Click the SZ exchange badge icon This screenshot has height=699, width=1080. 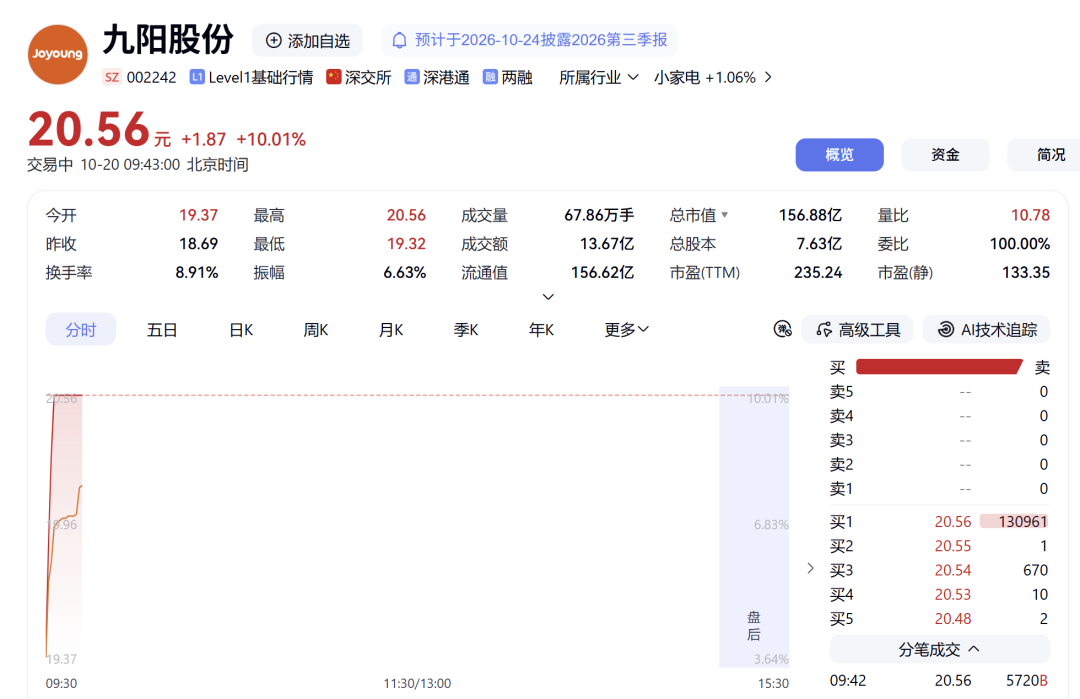point(112,77)
